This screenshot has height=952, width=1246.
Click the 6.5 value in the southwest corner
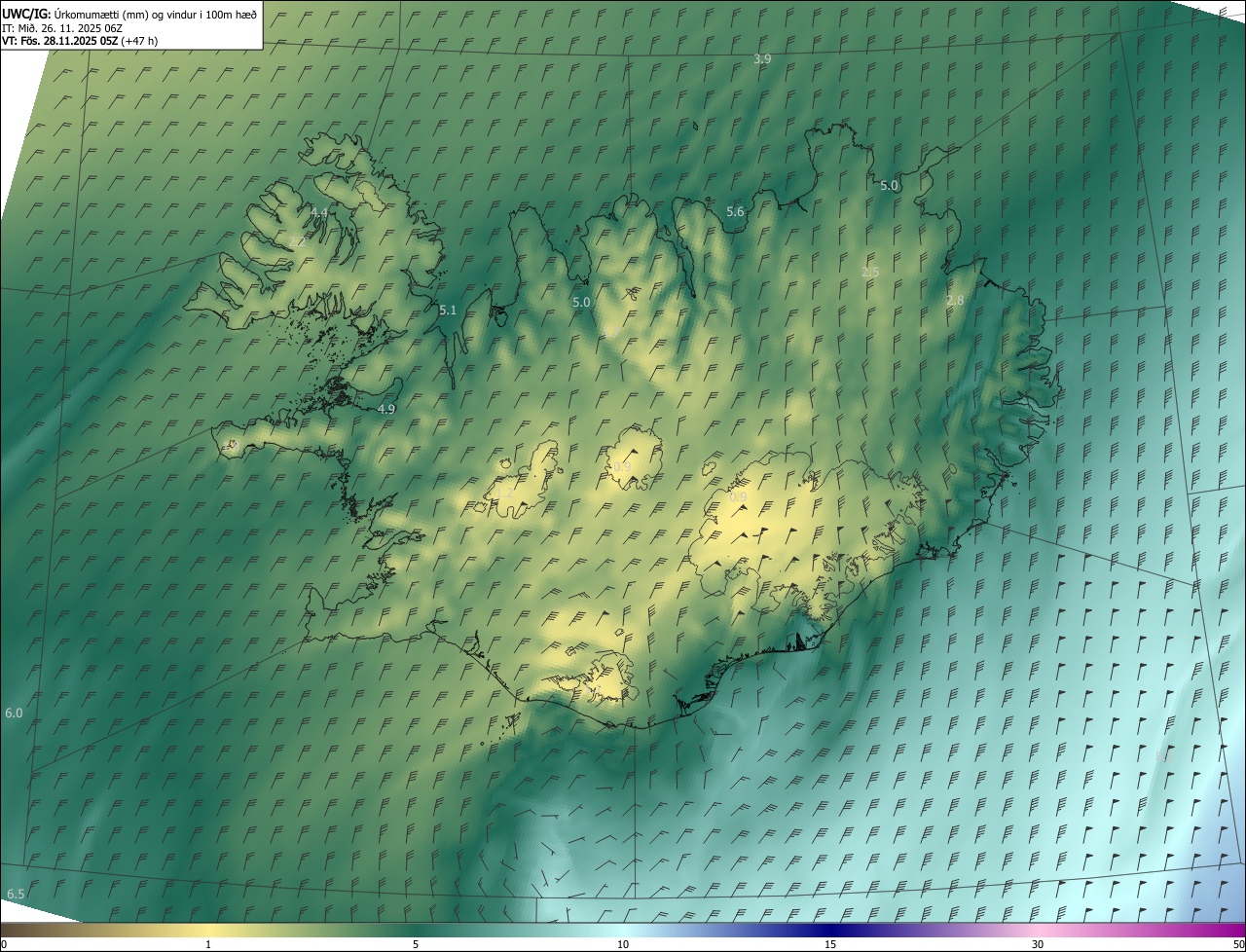[x=16, y=894]
